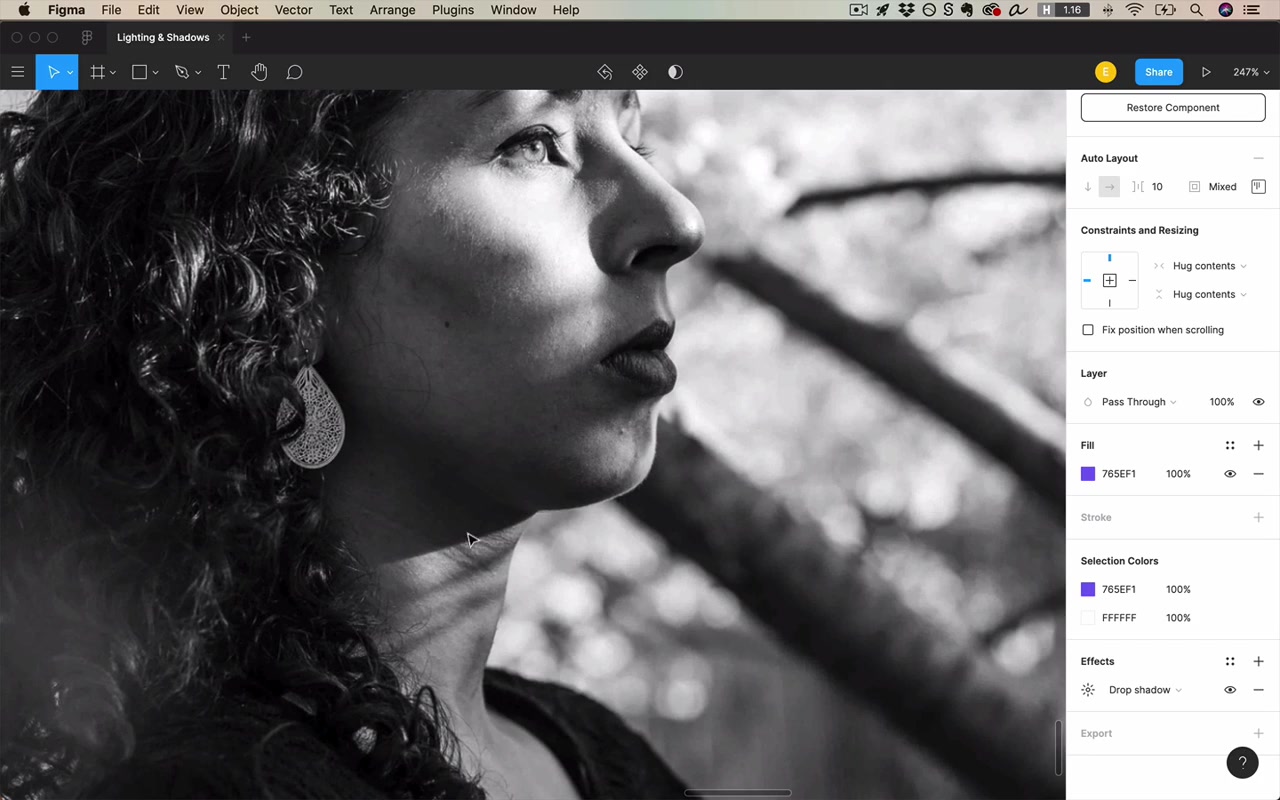Open the Figma main menu hamburger
The height and width of the screenshot is (800, 1280).
tap(17, 72)
